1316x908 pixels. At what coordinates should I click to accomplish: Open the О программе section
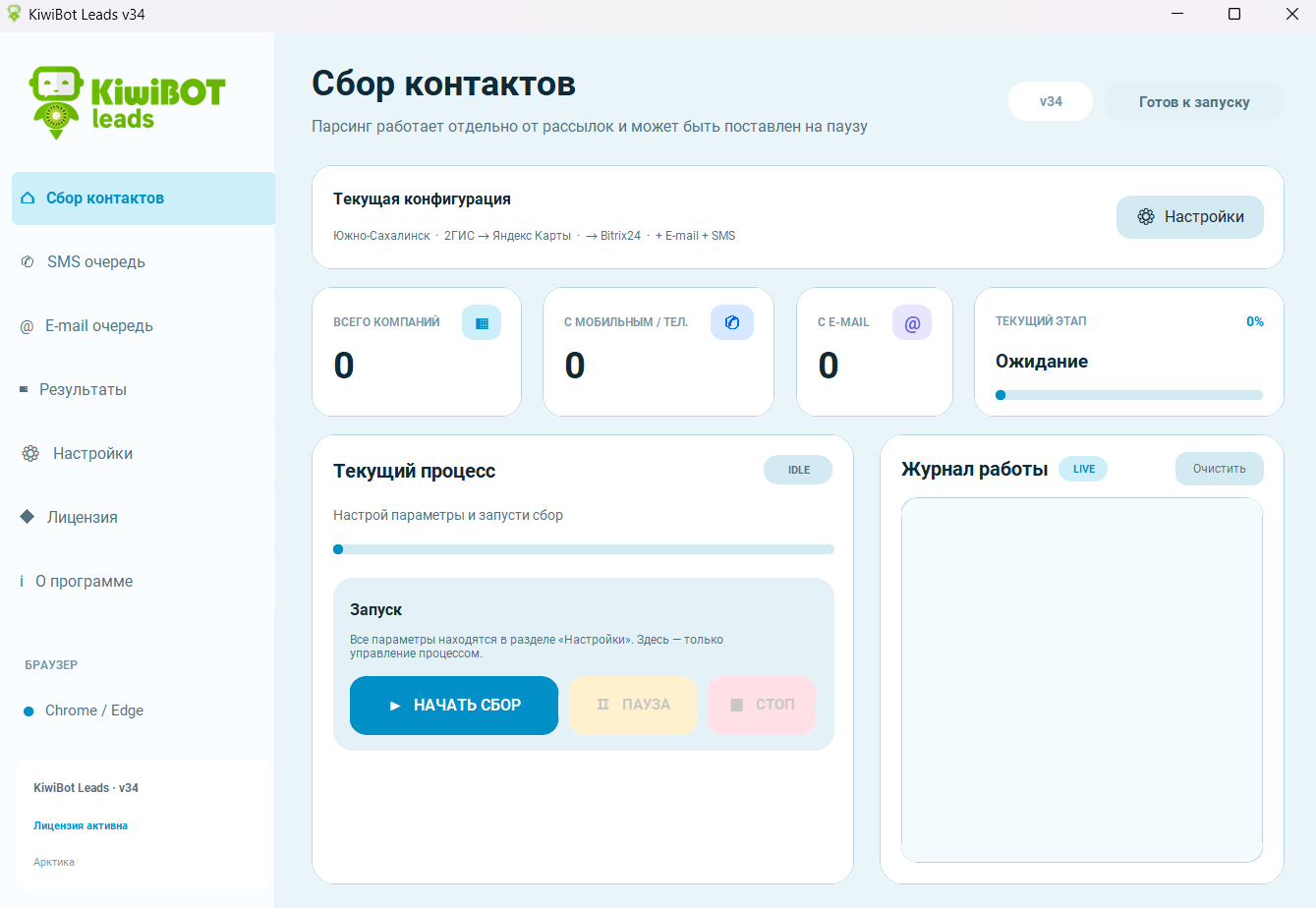point(143,582)
